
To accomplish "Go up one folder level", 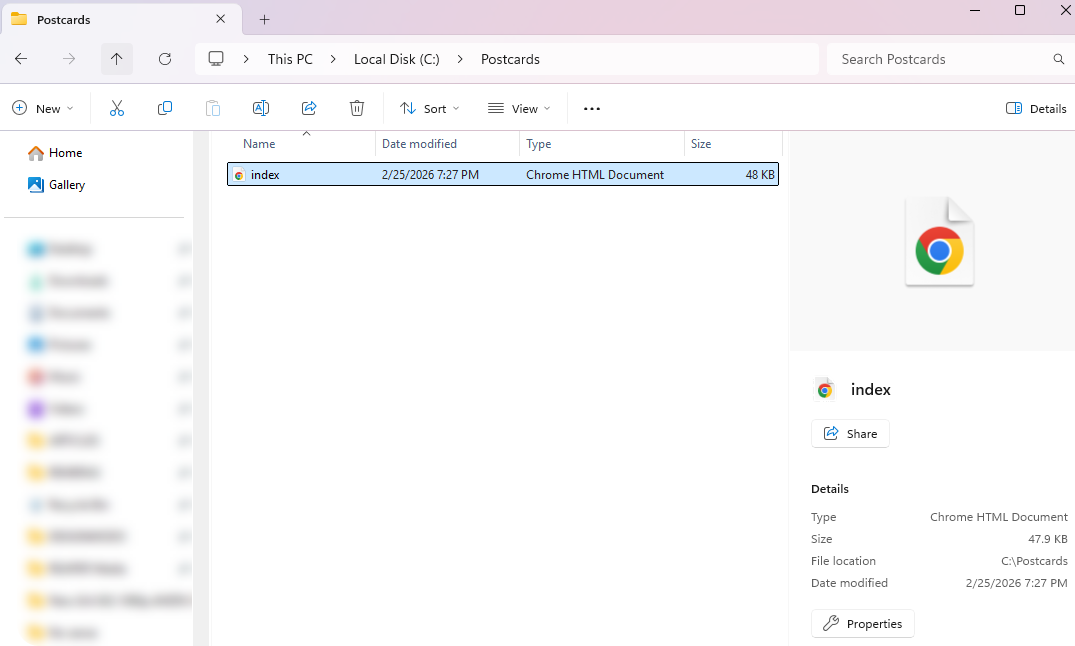I will point(117,59).
